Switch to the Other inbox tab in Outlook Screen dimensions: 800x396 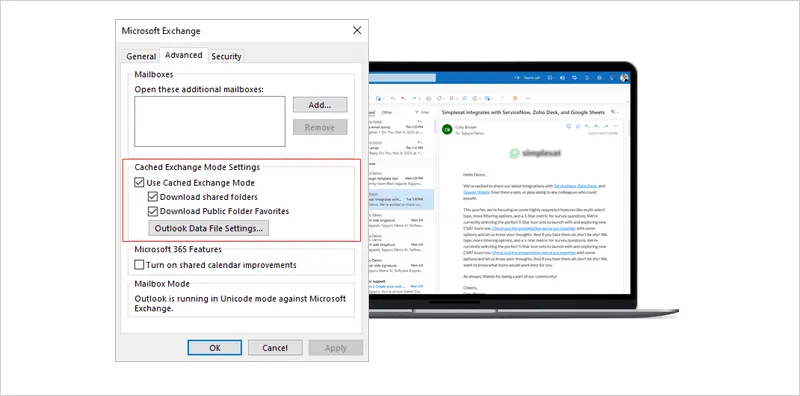coord(387,112)
